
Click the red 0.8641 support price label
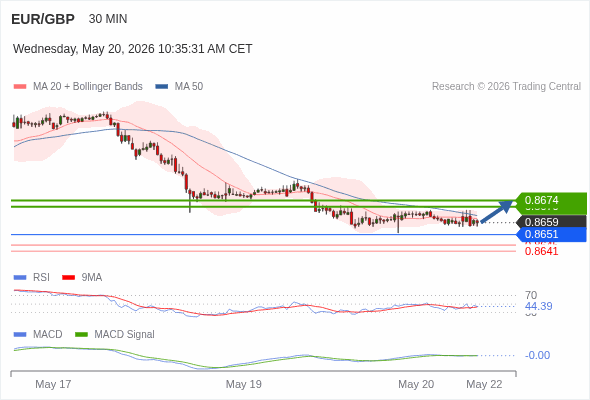(541, 251)
